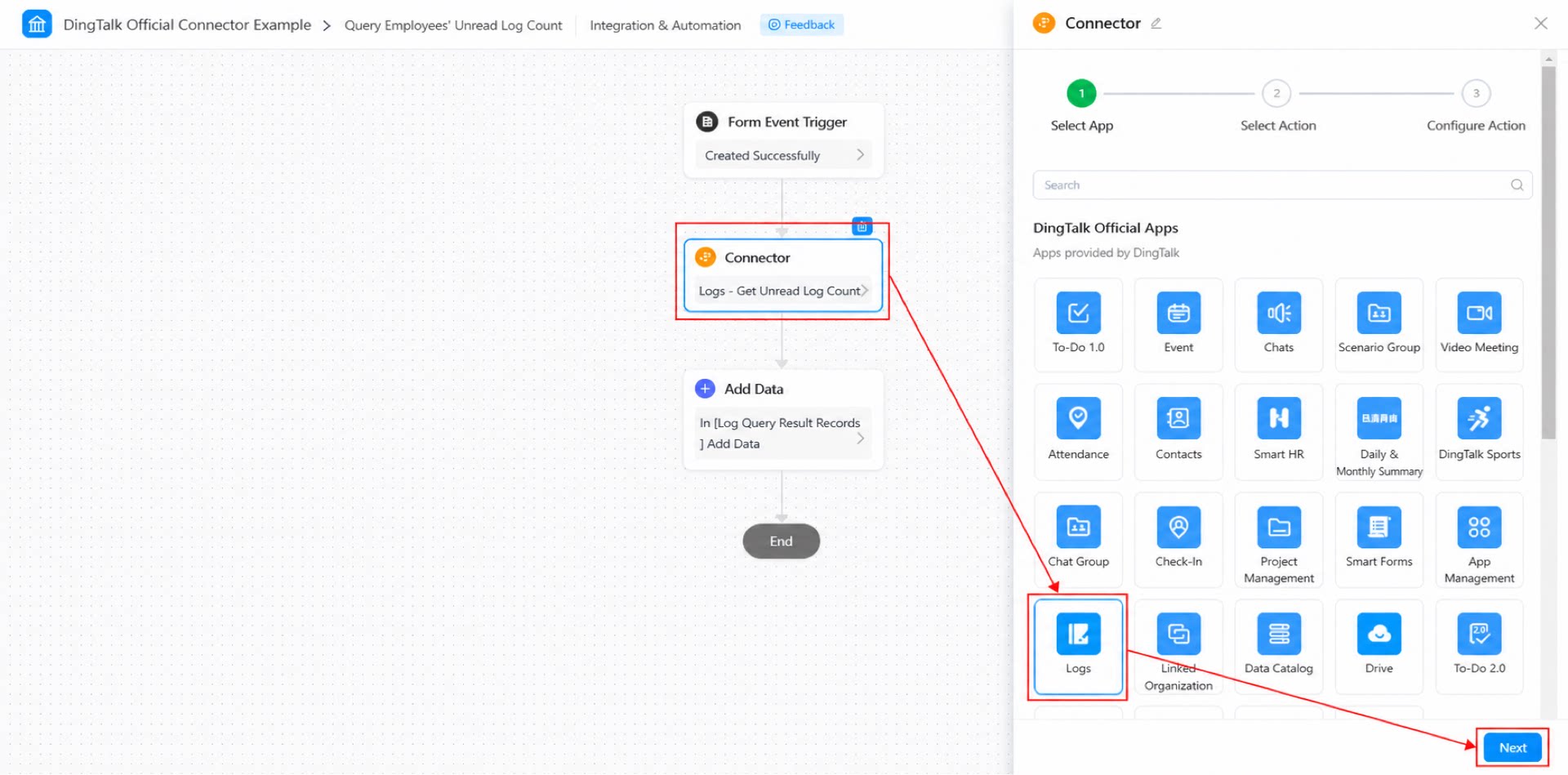Delete the Connector node via trash icon
This screenshot has width=1568, height=775.
click(862, 226)
